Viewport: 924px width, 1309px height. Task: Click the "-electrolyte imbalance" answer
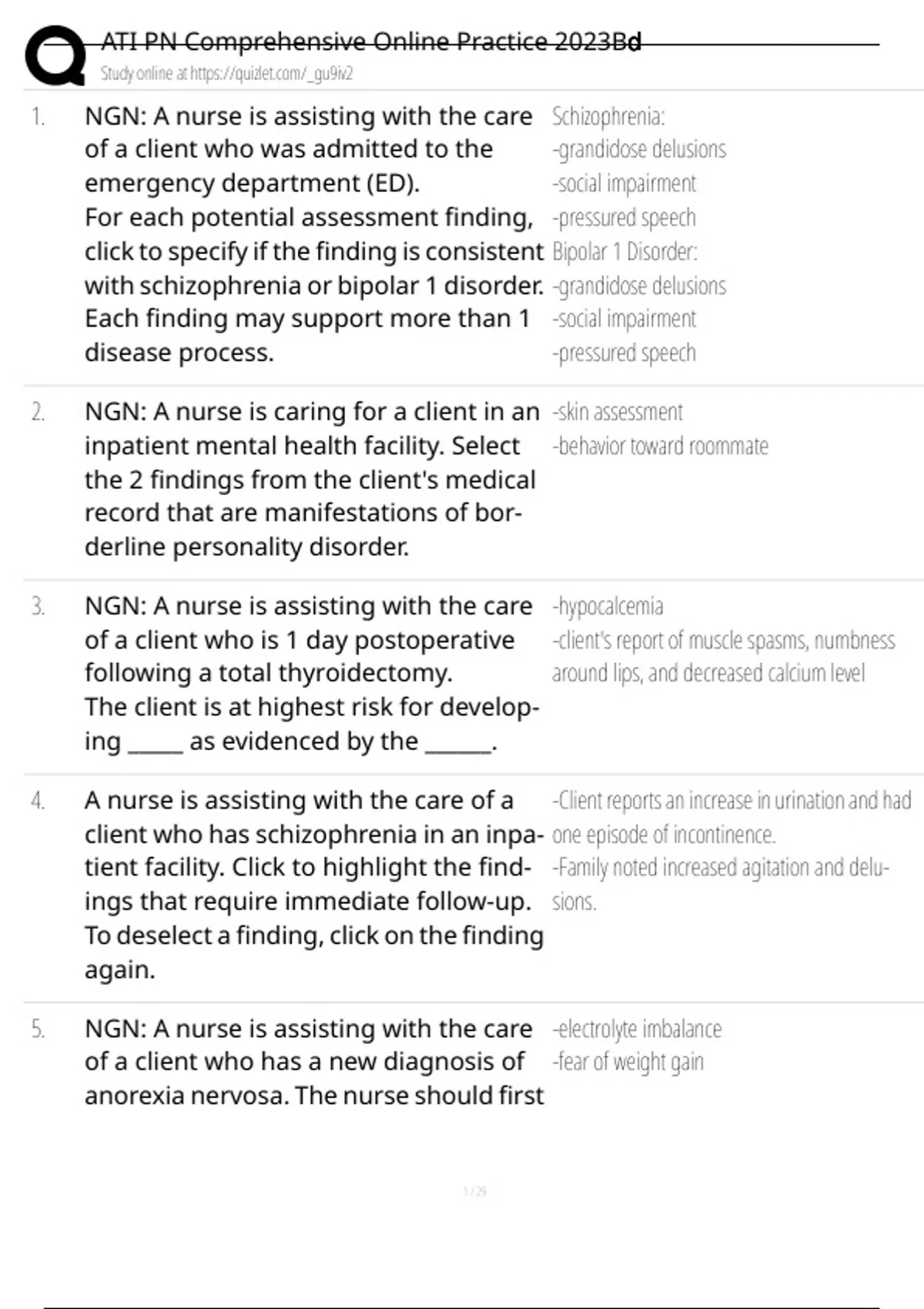(x=637, y=1029)
